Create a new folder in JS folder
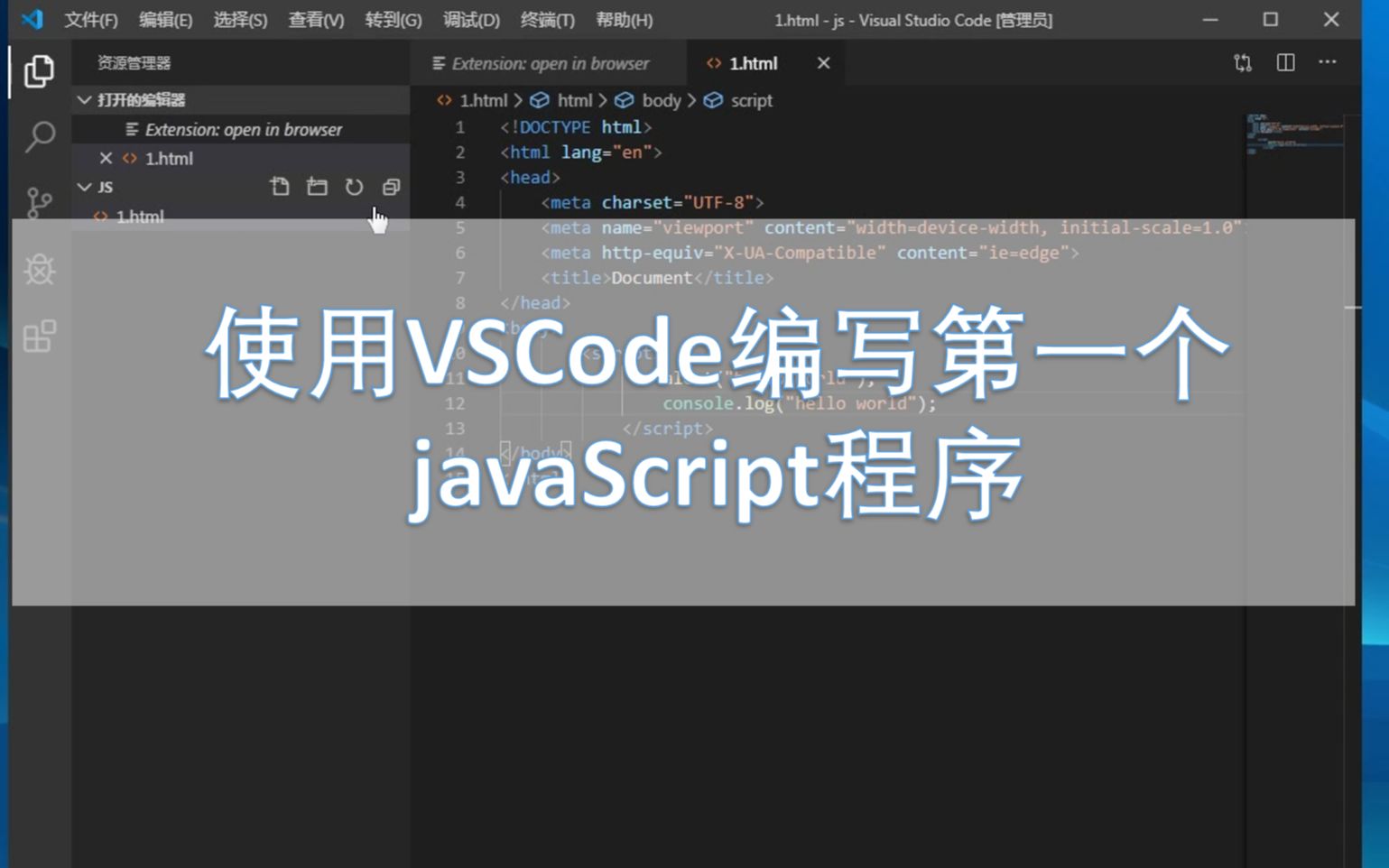 point(317,187)
